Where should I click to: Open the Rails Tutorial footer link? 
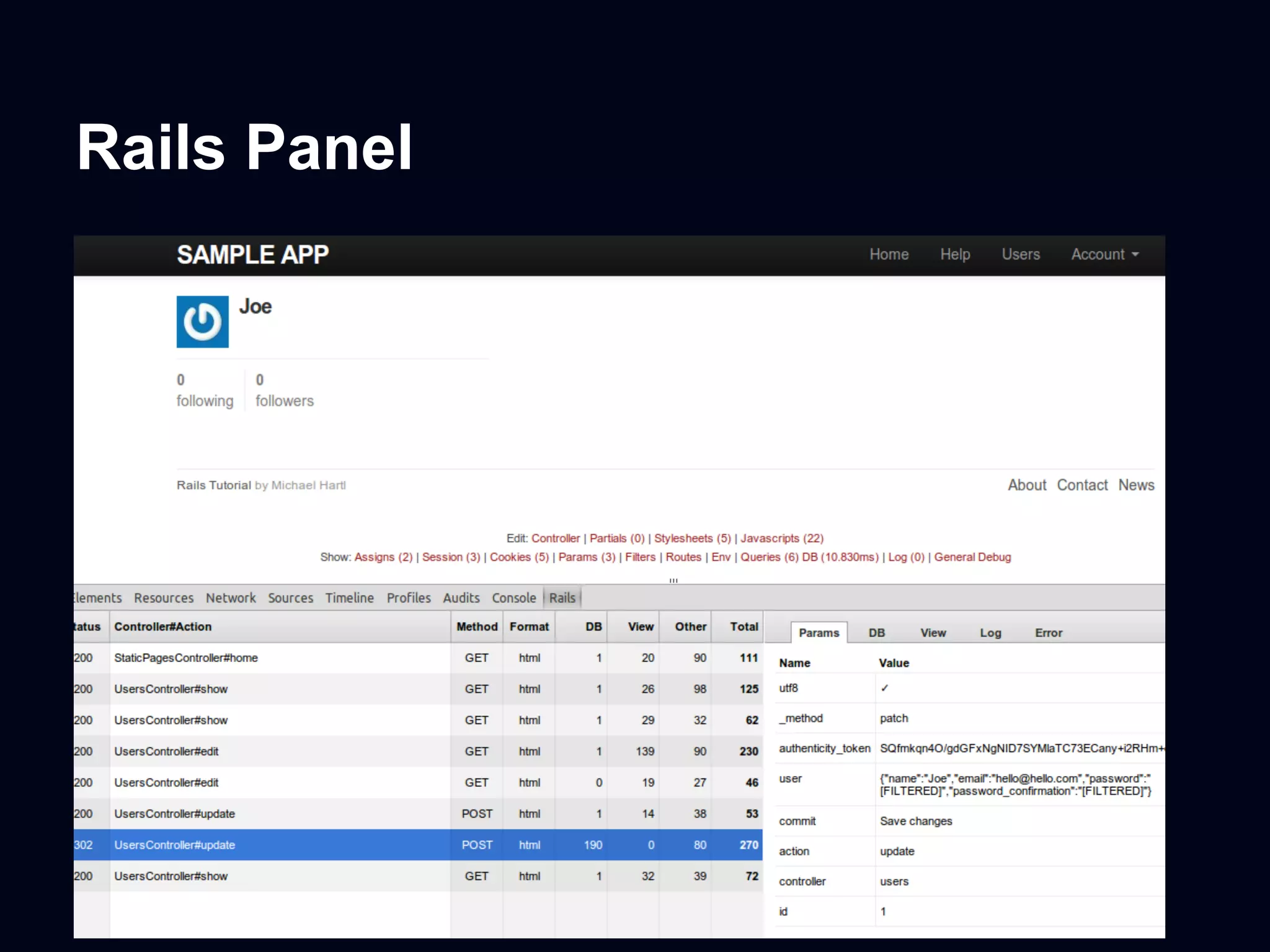[214, 485]
